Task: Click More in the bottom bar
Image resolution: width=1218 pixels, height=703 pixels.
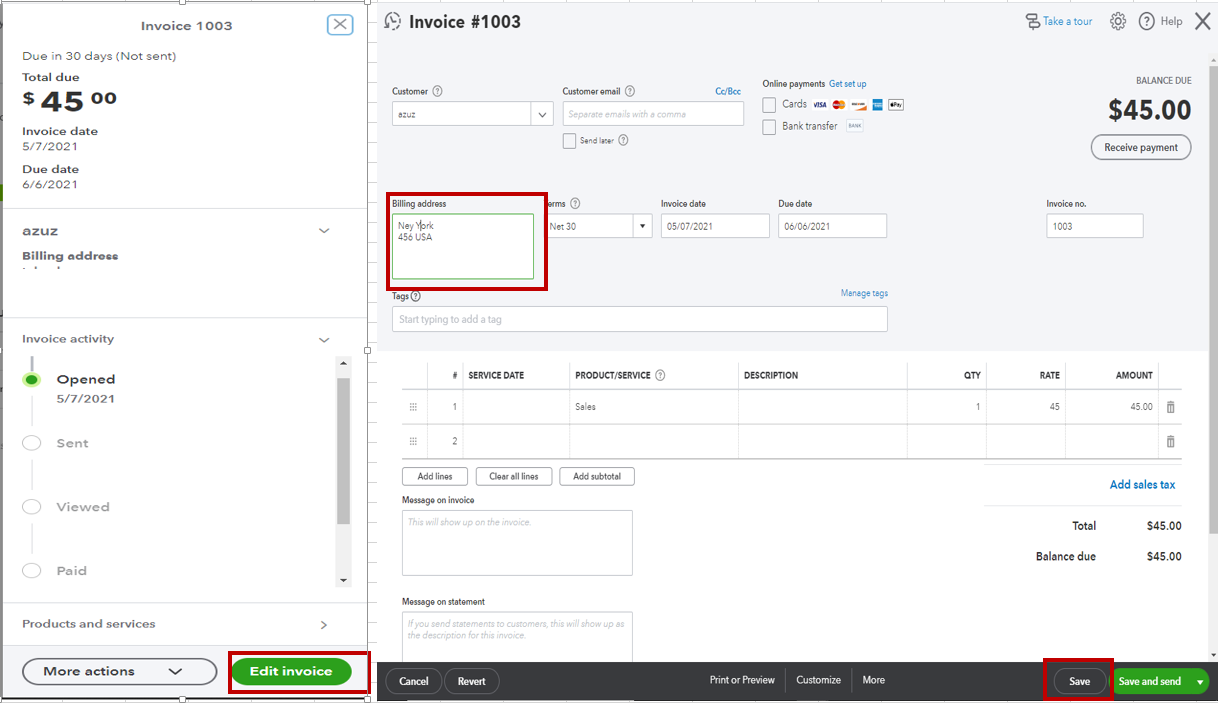Action: point(873,680)
